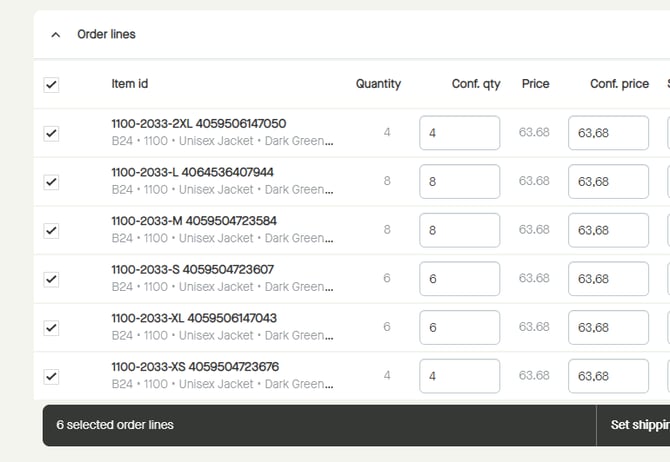Uncheck the 1100-2033-2XL order line checkbox

pos(51,133)
